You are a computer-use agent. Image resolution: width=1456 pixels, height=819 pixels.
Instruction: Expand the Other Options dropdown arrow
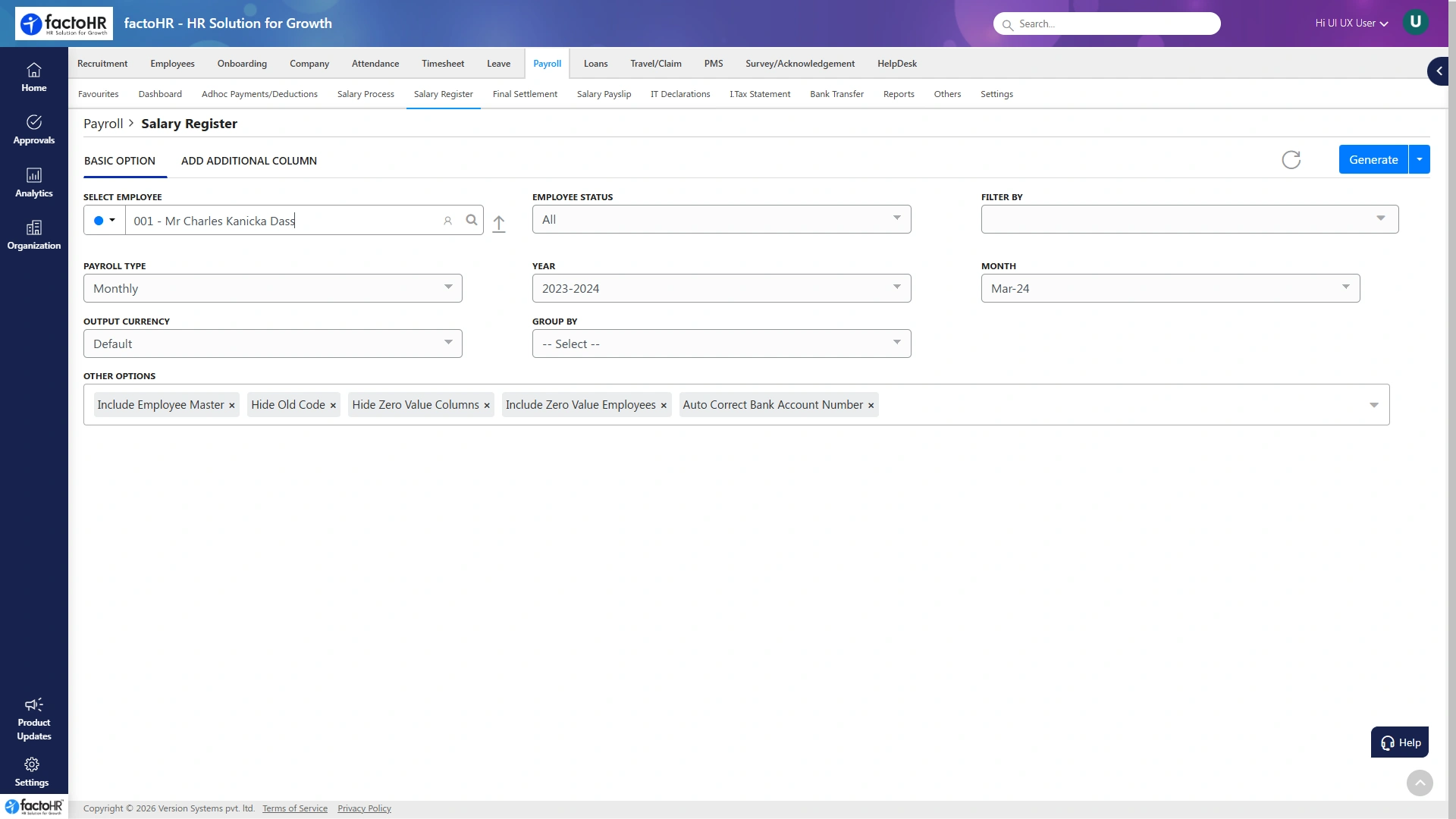[x=1373, y=405]
